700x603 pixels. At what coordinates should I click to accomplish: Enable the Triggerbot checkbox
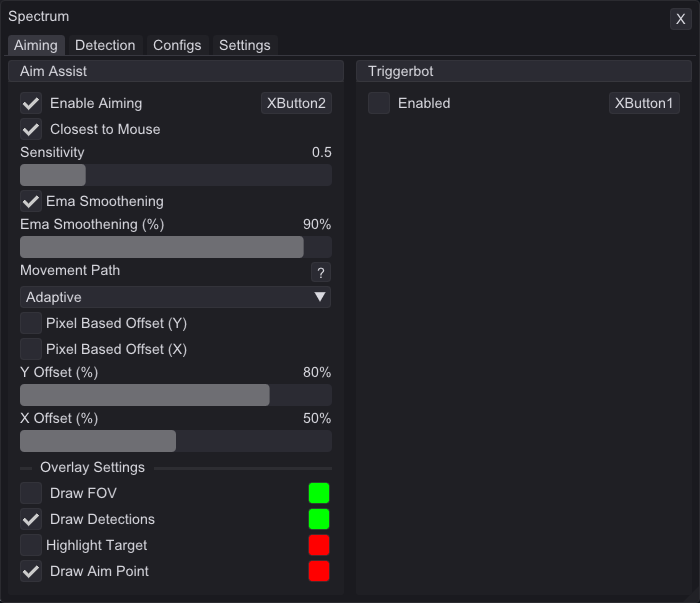(379, 103)
